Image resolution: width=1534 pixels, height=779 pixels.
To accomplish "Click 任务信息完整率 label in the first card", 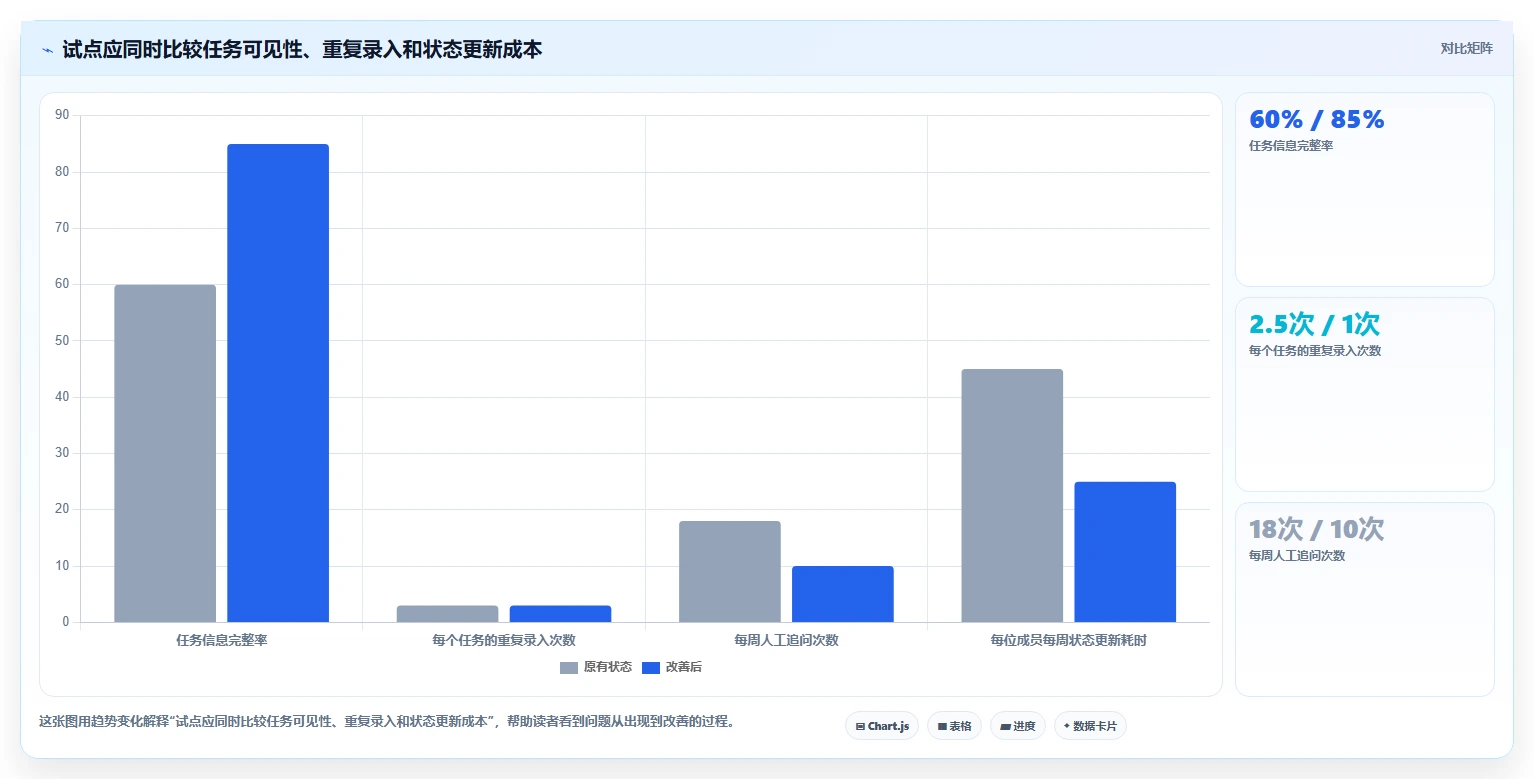I will [x=1291, y=146].
